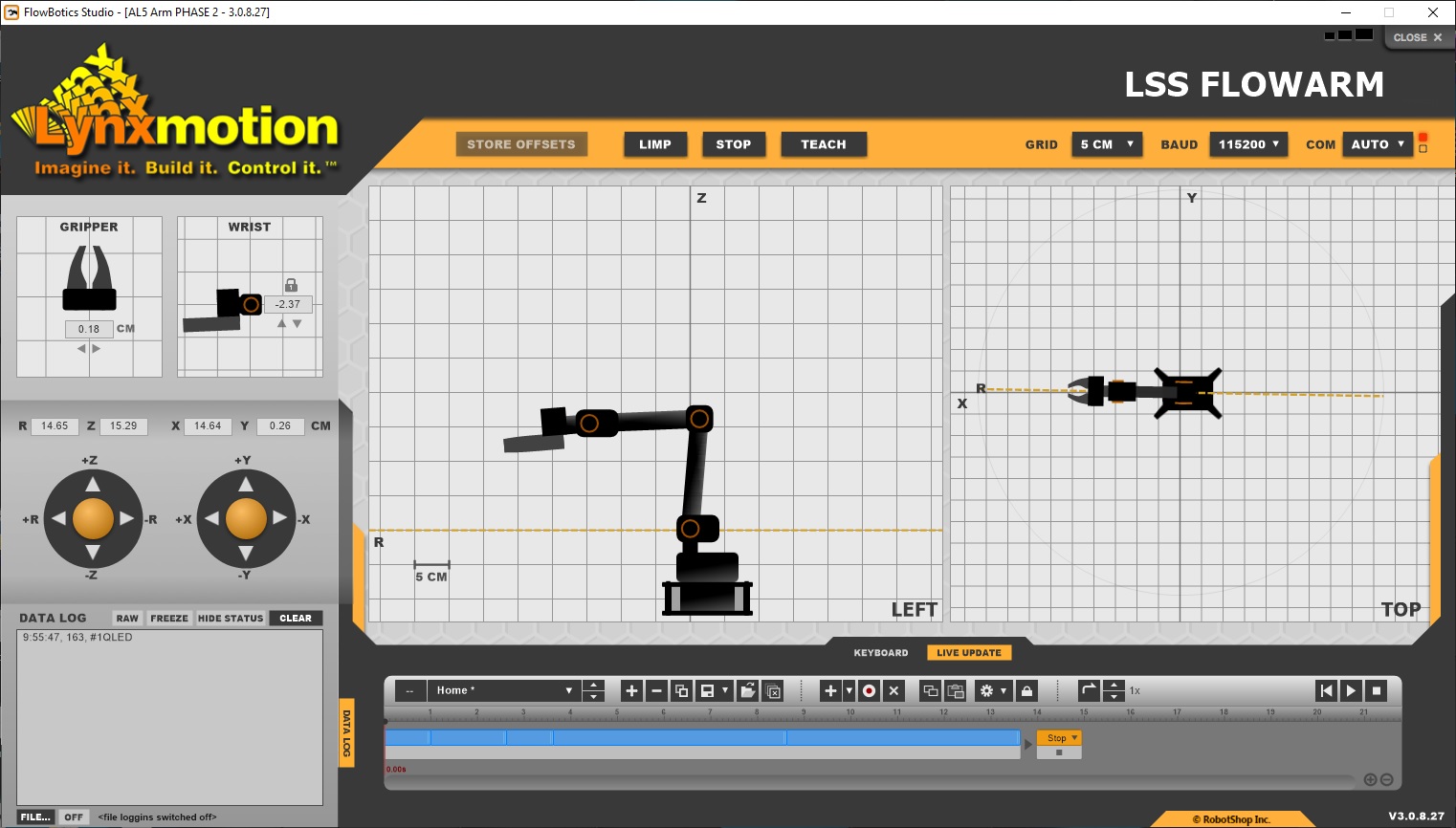Open the Stop end-action dropdown
Screen dimensions: 1456x828
(1060, 738)
